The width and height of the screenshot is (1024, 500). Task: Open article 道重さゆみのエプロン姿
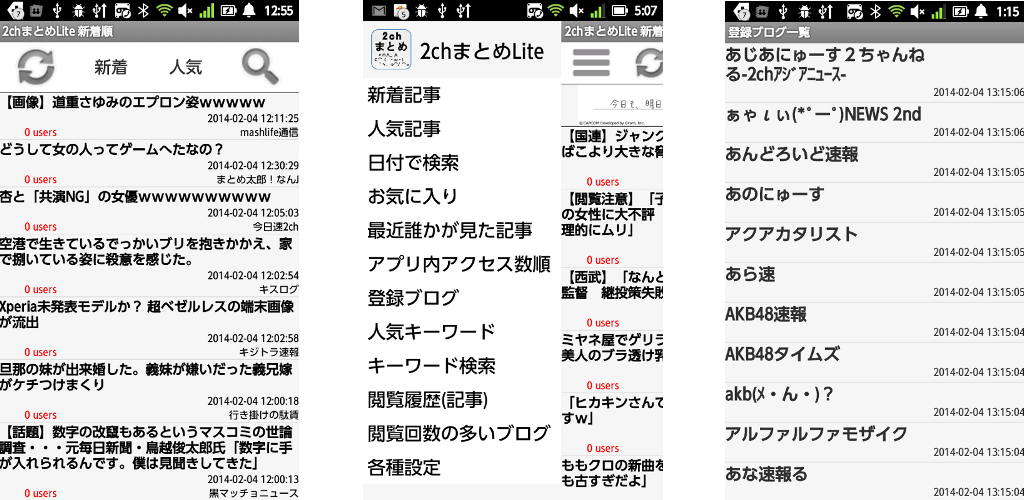click(x=150, y=116)
